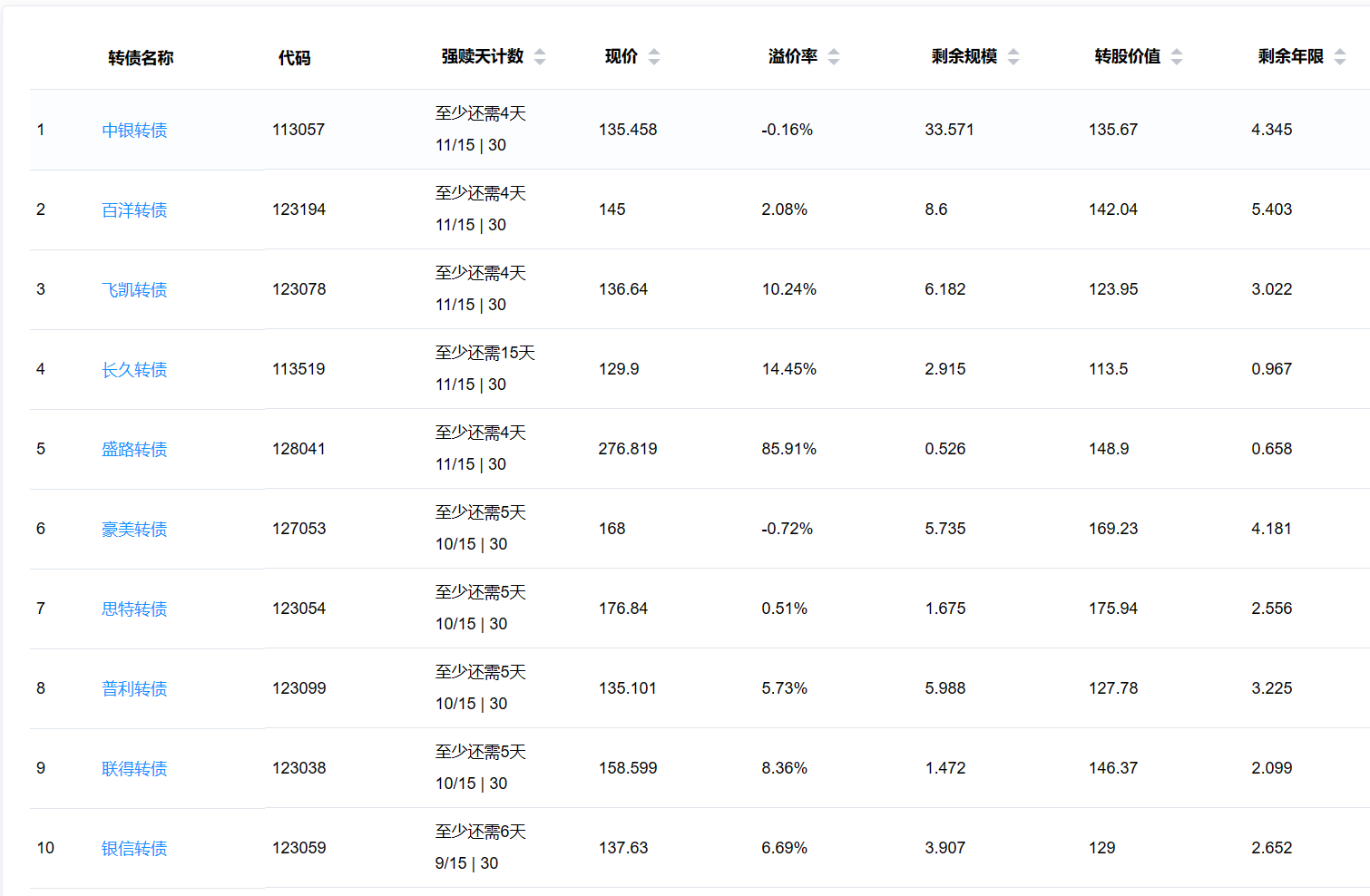
Task: Click sort arrows next to 现价
Action: tap(654, 57)
